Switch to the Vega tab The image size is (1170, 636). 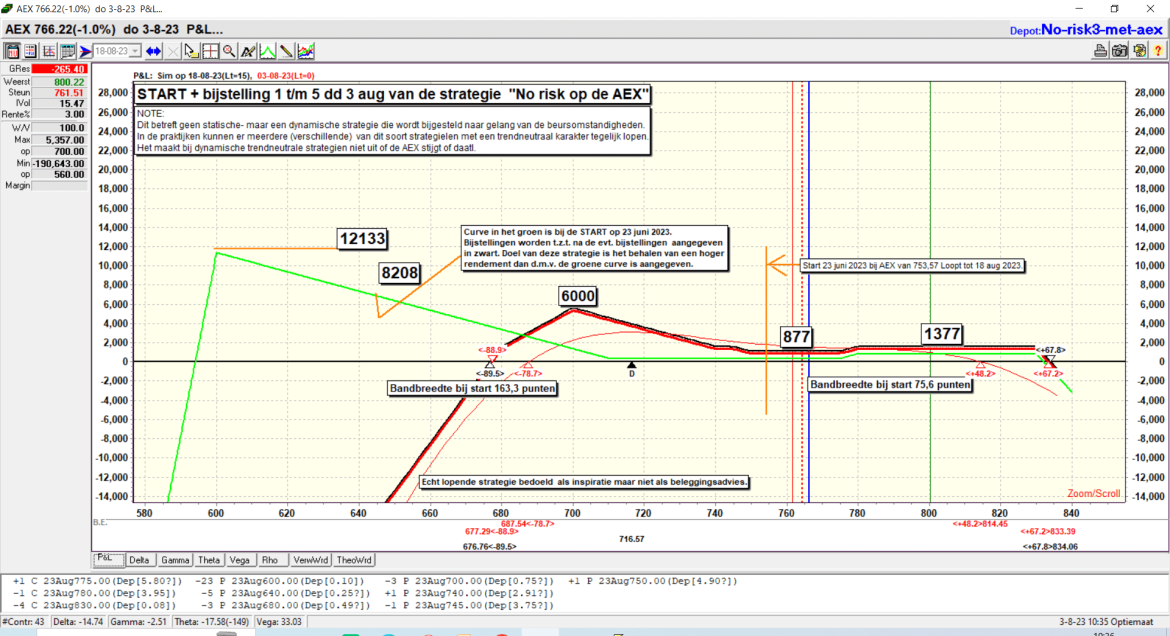[x=240, y=560]
